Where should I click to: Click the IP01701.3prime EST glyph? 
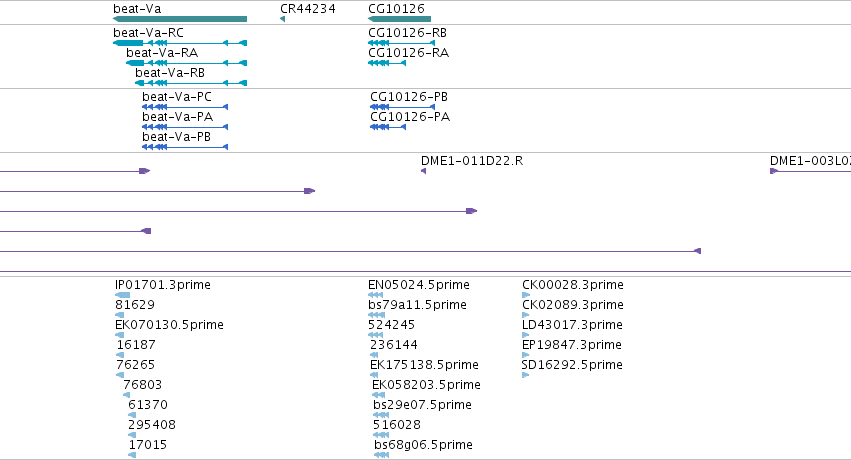click(123, 295)
